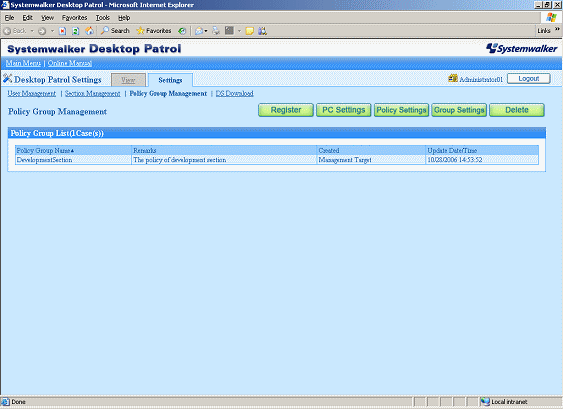Go to the Home page icon
This screenshot has width=563, height=409.
(x=89, y=31)
